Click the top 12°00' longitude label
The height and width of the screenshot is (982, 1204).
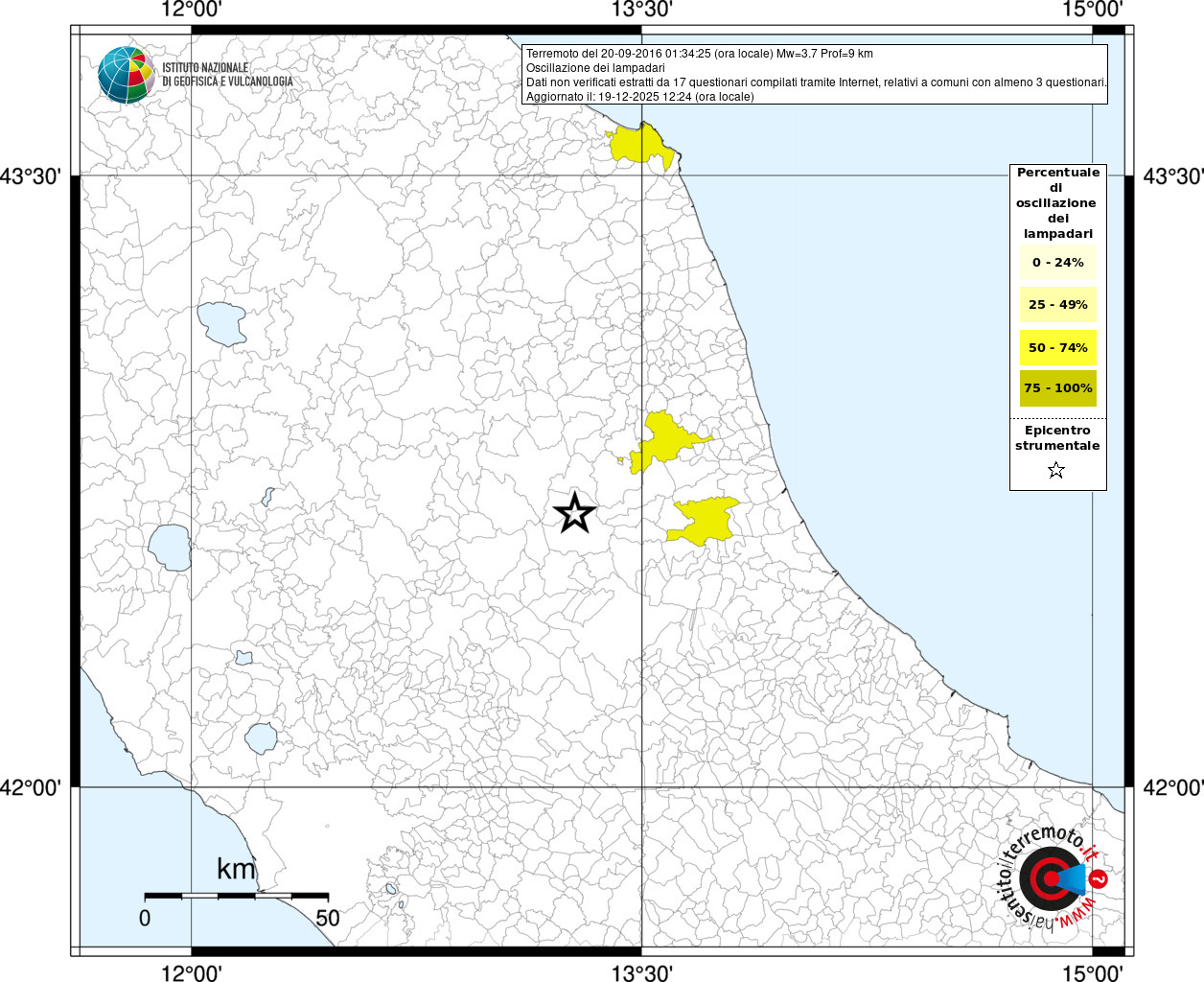(192, 10)
